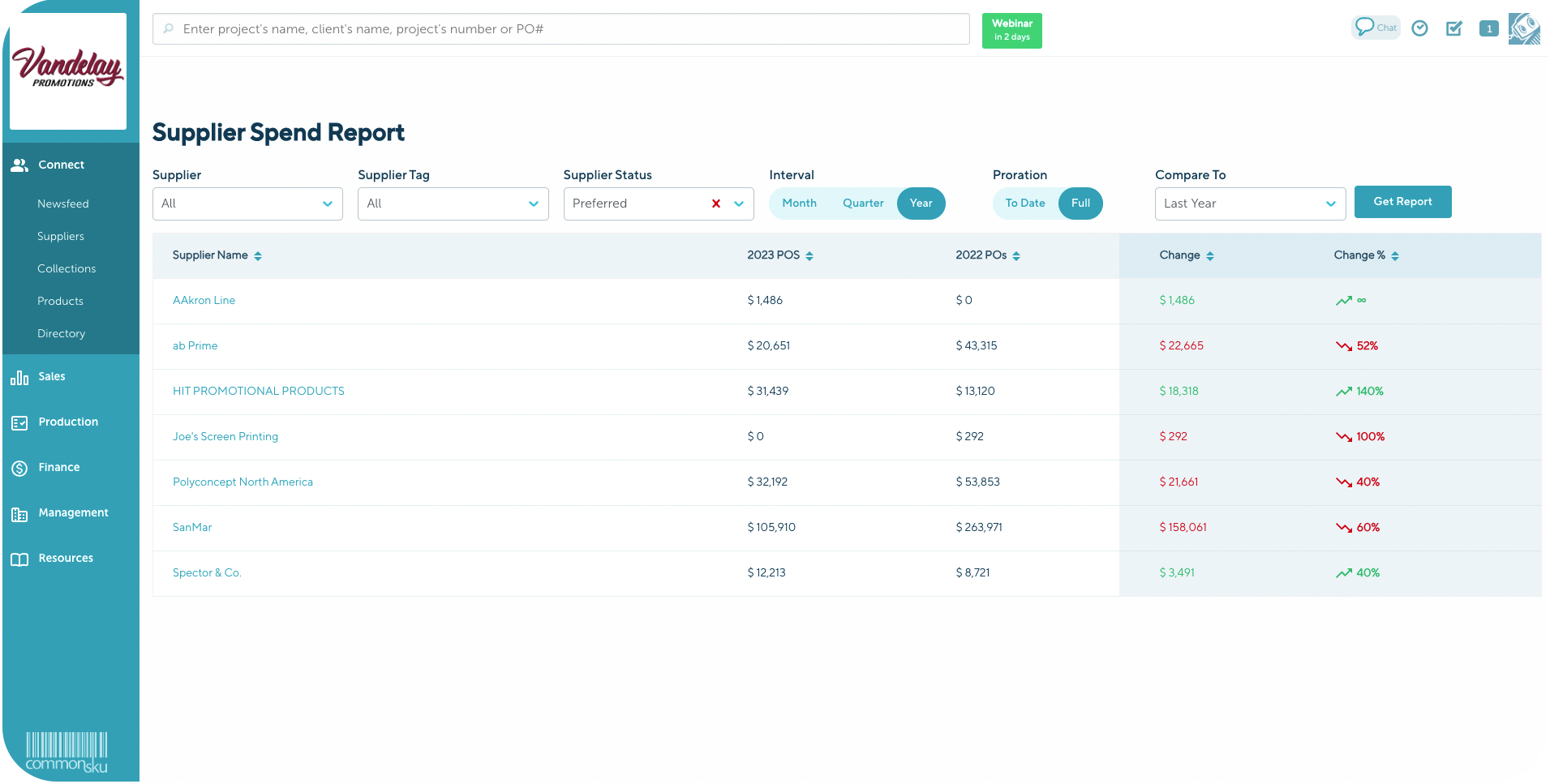
Task: Open the Resources book icon
Action: click(19, 558)
